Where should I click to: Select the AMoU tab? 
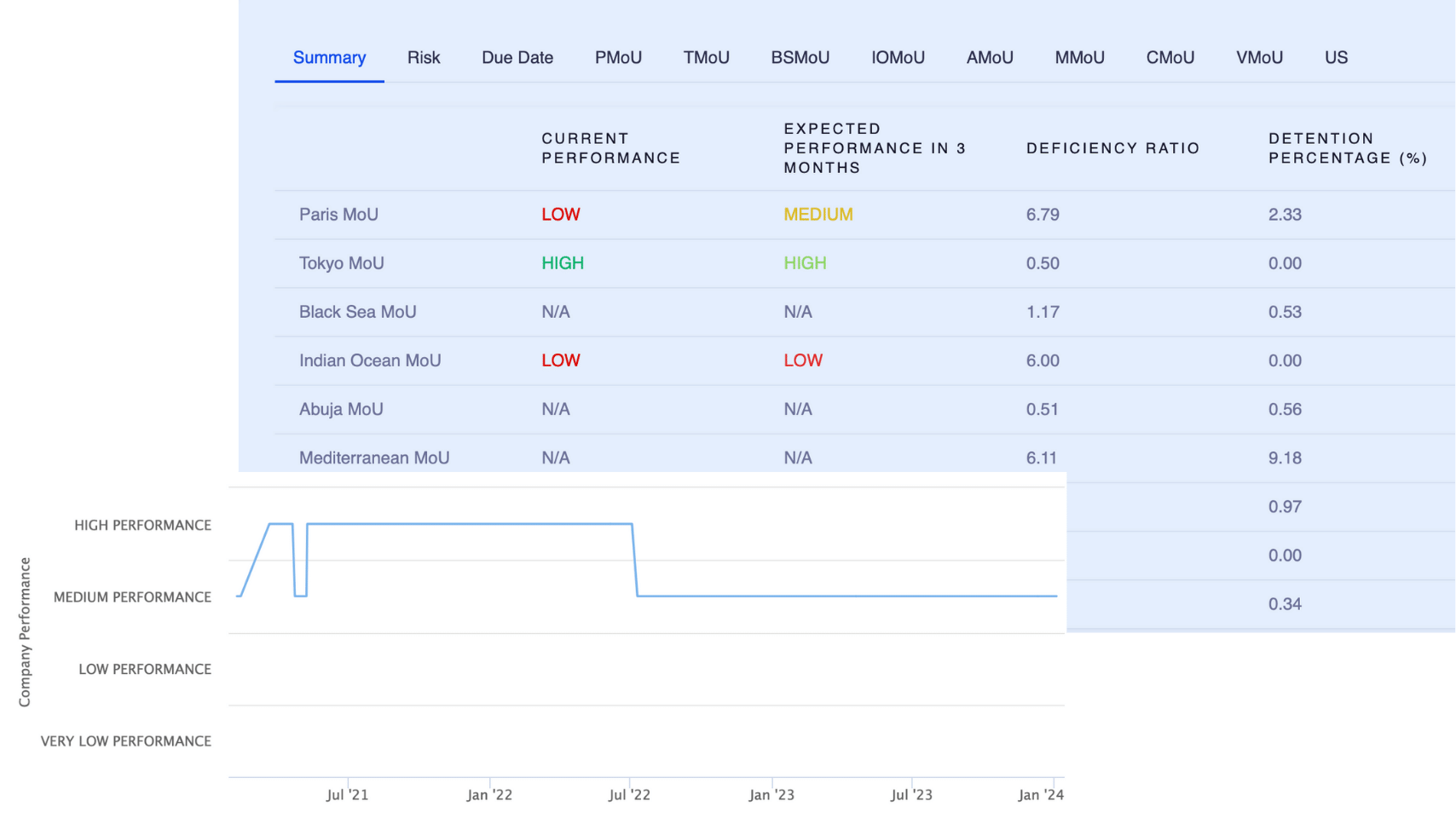(990, 58)
